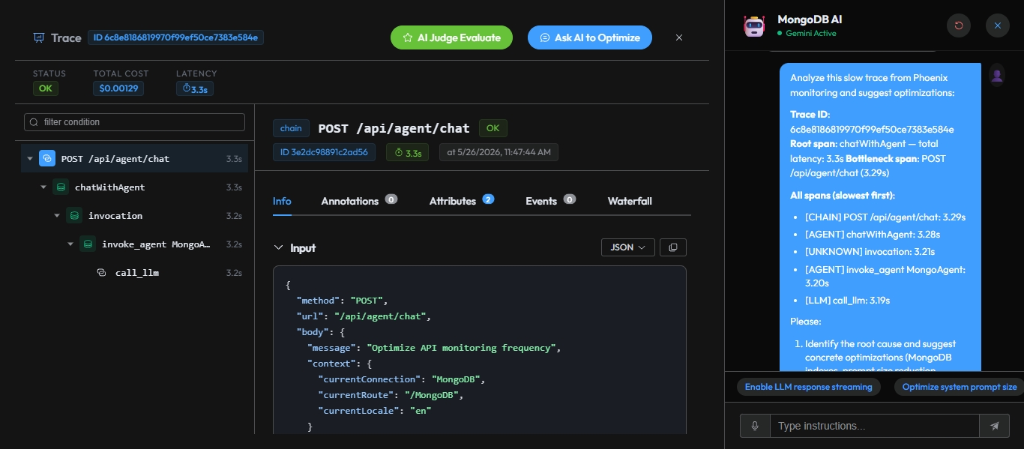
Task: Close the MongoDB AI chat panel
Action: pos(998,25)
